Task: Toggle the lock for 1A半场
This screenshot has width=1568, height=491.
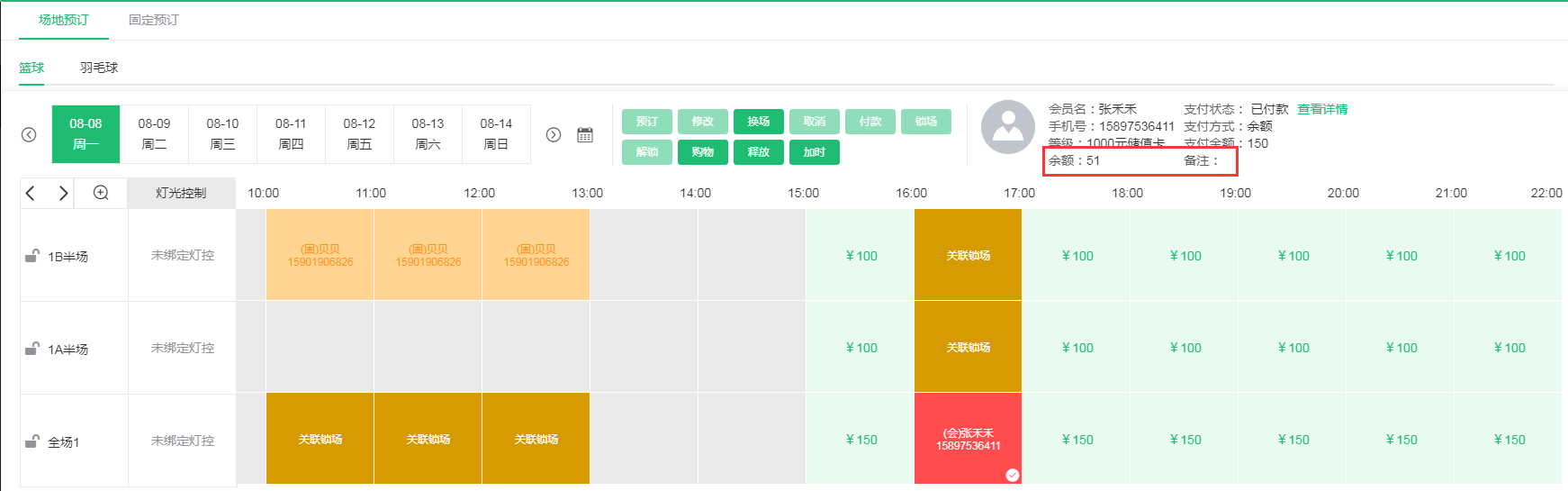Action: (32, 349)
